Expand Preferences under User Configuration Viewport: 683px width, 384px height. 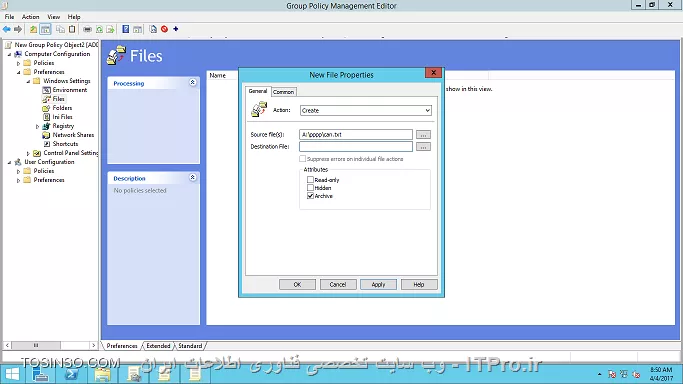pyautogui.click(x=18, y=180)
